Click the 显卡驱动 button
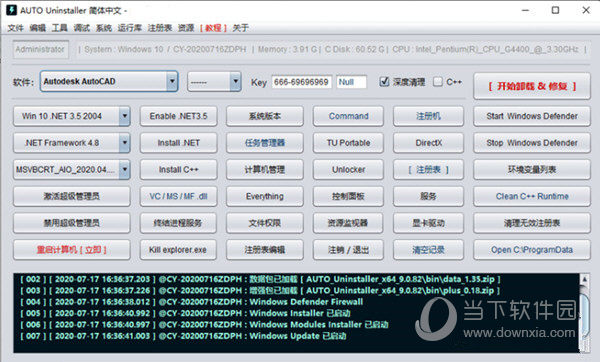Image resolution: width=600 pixels, height=362 pixels. 429,223
